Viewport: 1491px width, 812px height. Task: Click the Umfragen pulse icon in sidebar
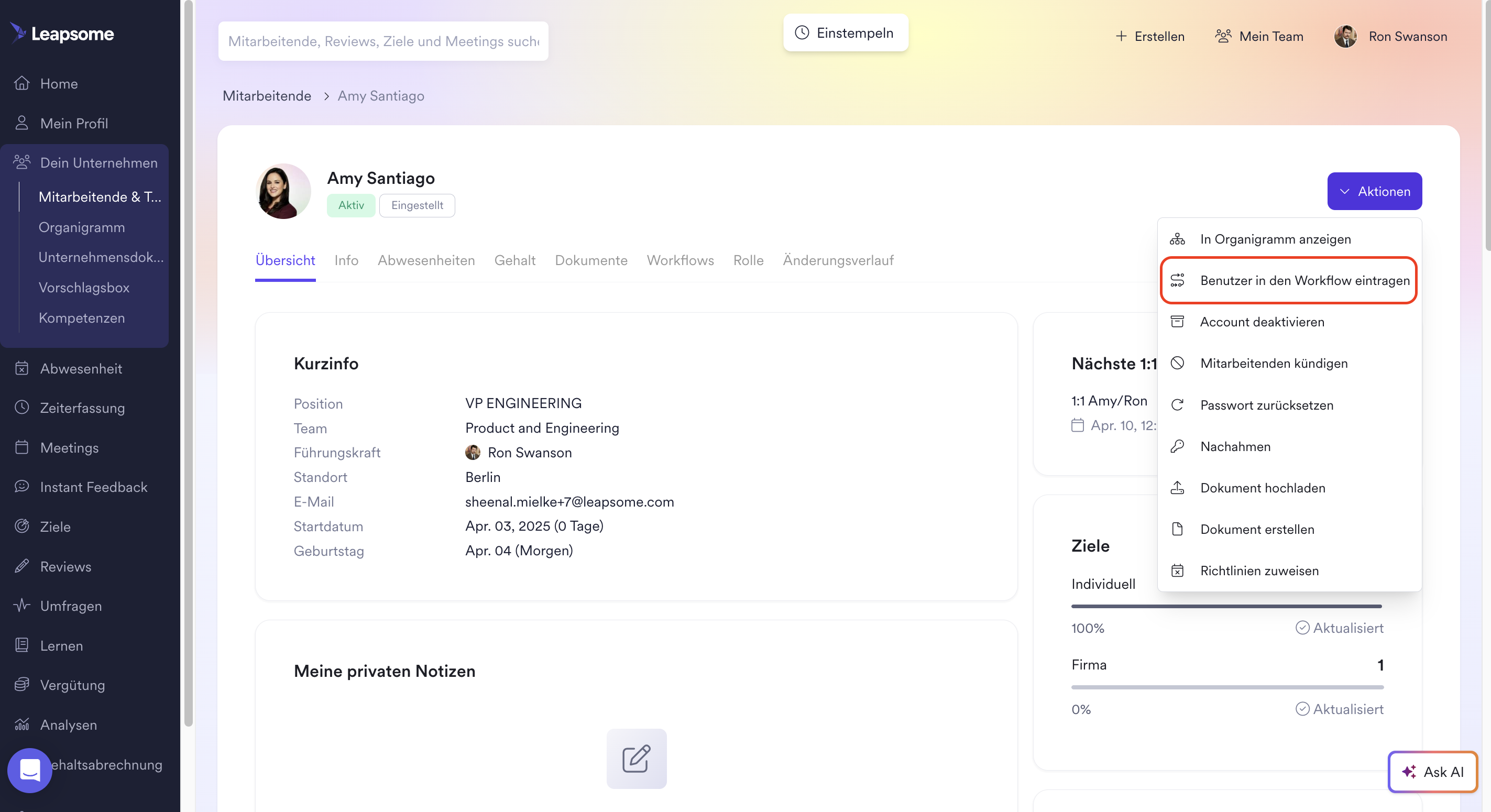[22, 606]
